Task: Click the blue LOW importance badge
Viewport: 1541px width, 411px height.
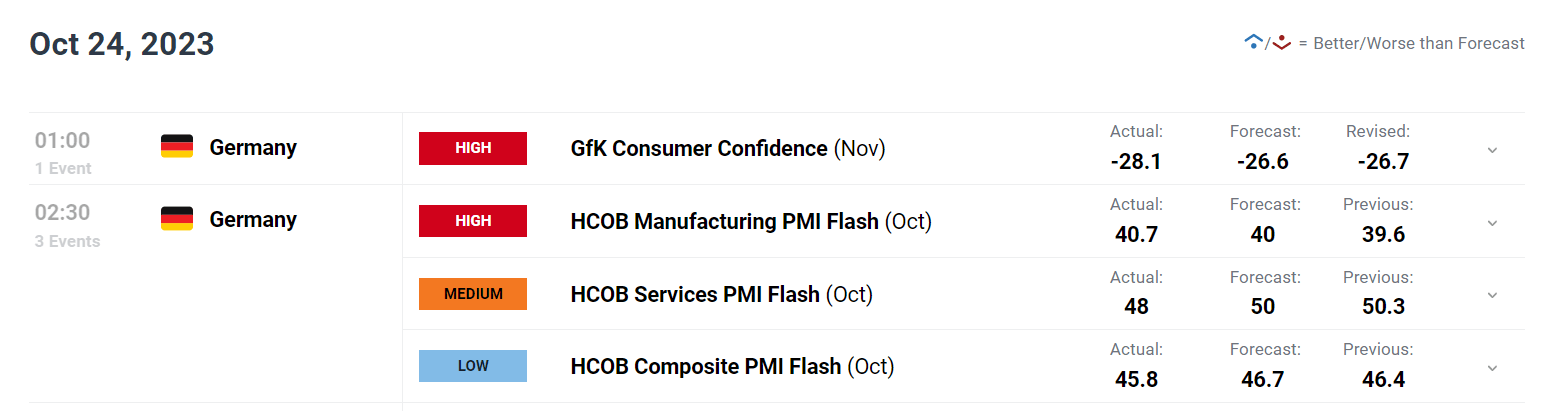Action: (x=473, y=366)
